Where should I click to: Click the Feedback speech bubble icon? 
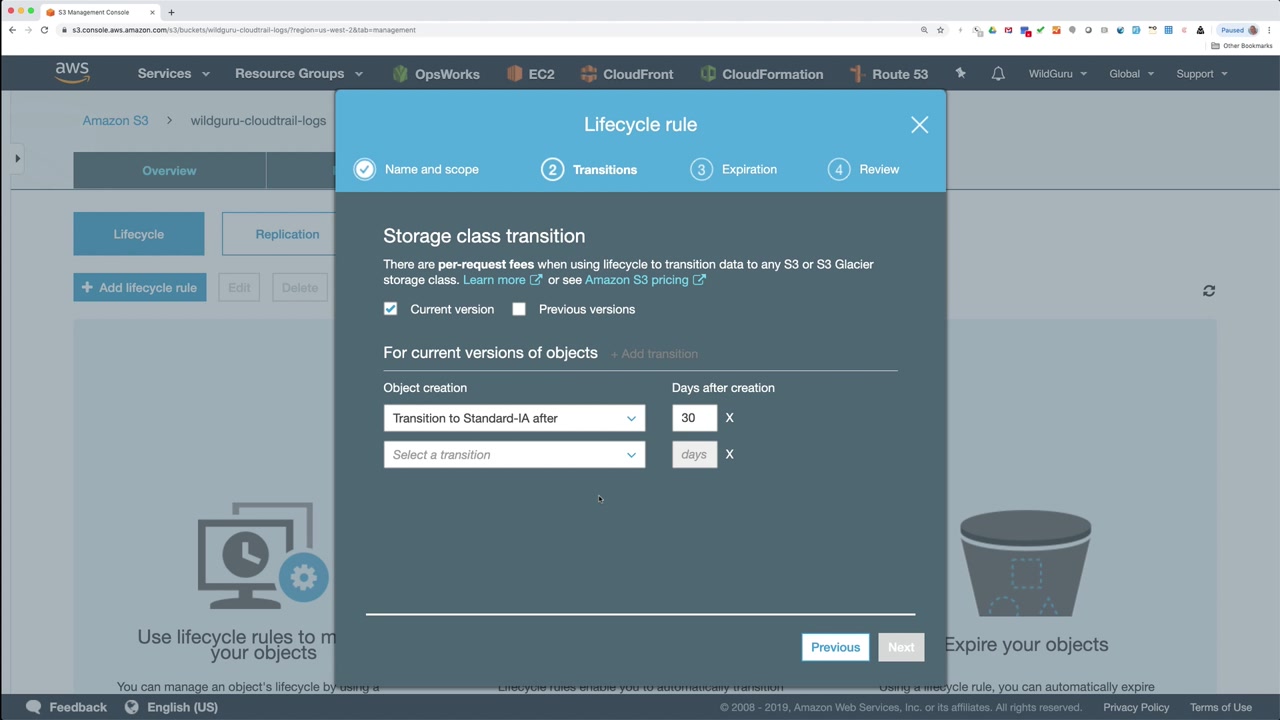coord(34,707)
